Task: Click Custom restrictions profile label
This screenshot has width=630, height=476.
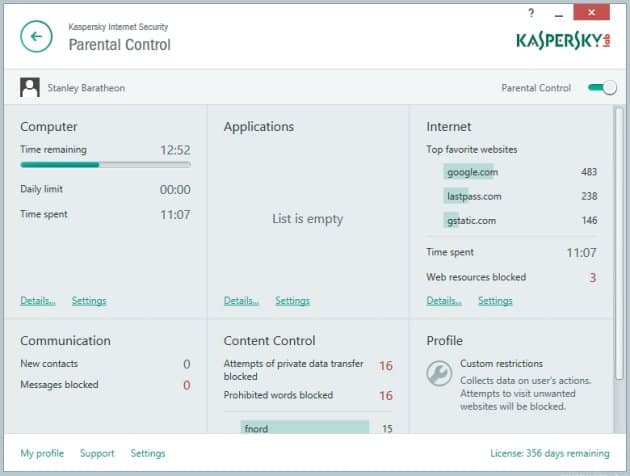Action: 501,364
